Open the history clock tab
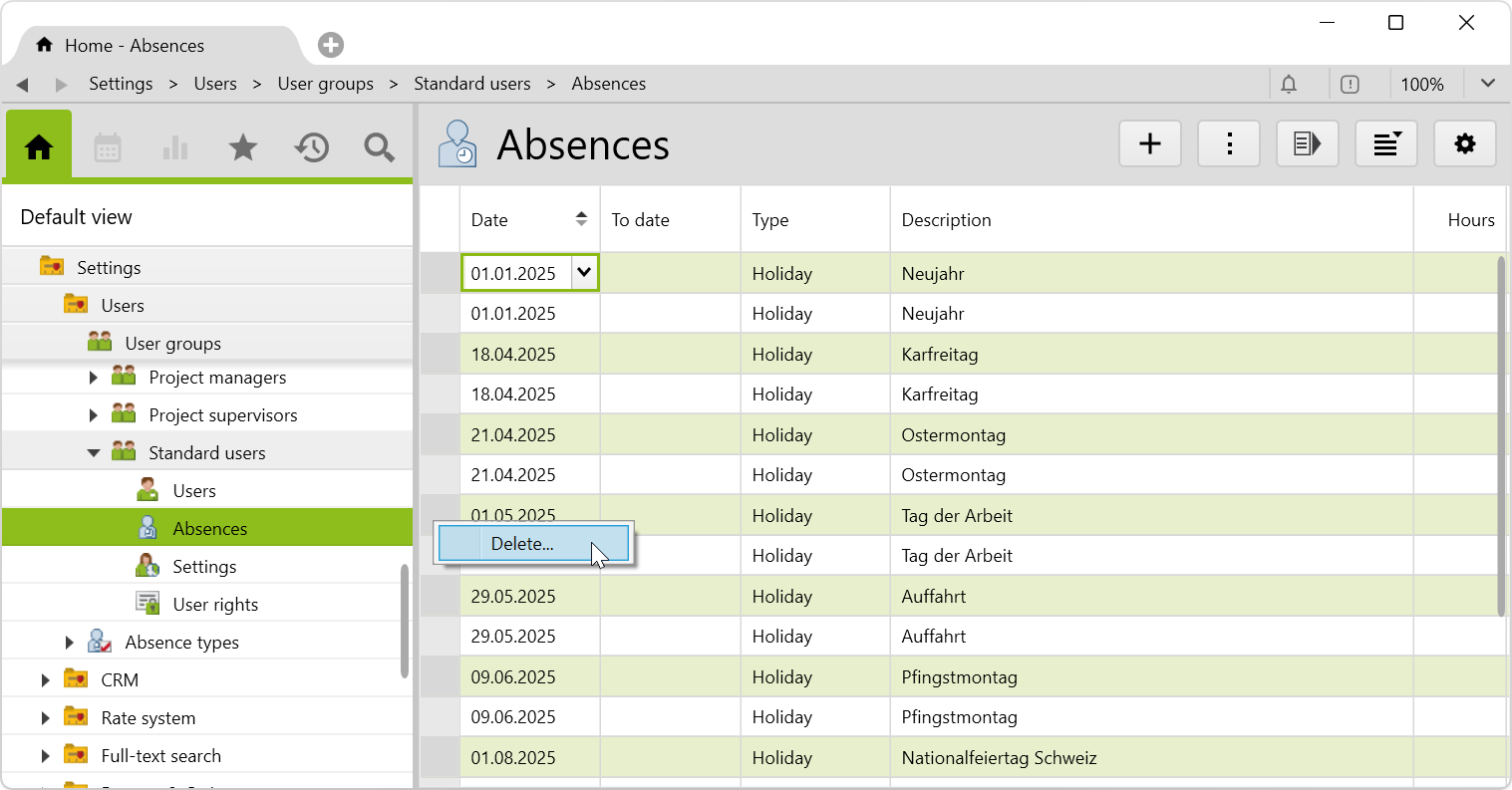Viewport: 1512px width, 790px height. click(311, 148)
